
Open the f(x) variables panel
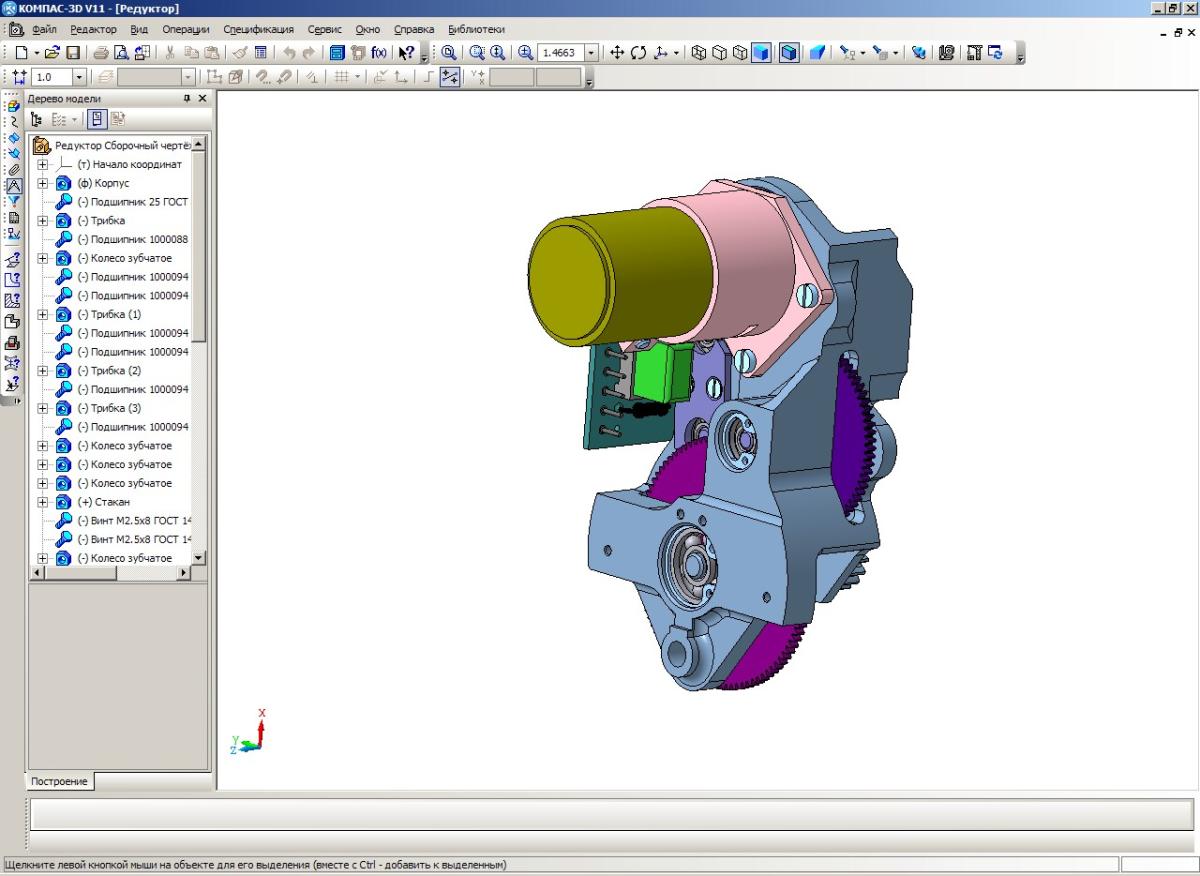379,53
